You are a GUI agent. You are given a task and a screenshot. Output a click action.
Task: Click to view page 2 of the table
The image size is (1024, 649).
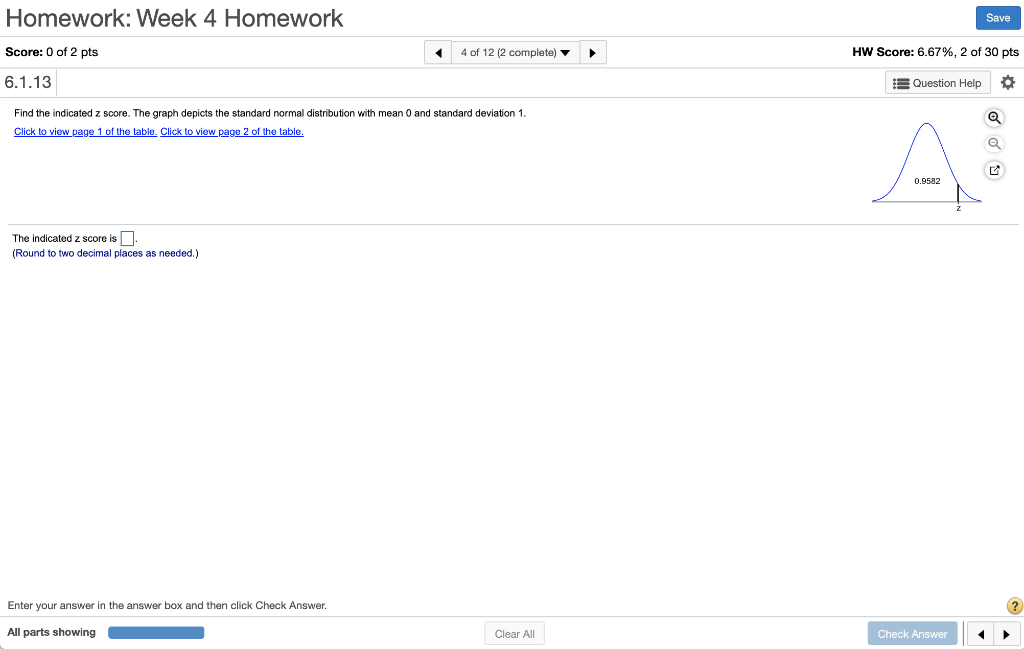tap(232, 131)
